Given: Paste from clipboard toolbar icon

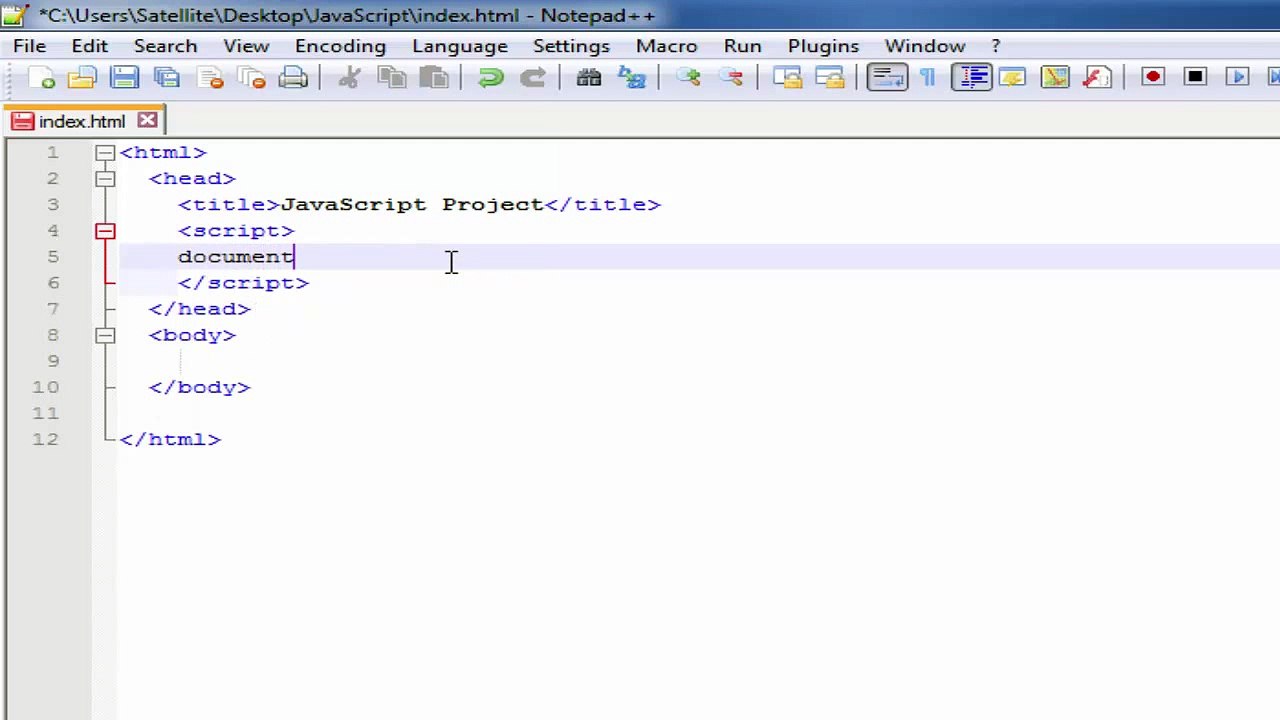Looking at the screenshot, I should [434, 78].
